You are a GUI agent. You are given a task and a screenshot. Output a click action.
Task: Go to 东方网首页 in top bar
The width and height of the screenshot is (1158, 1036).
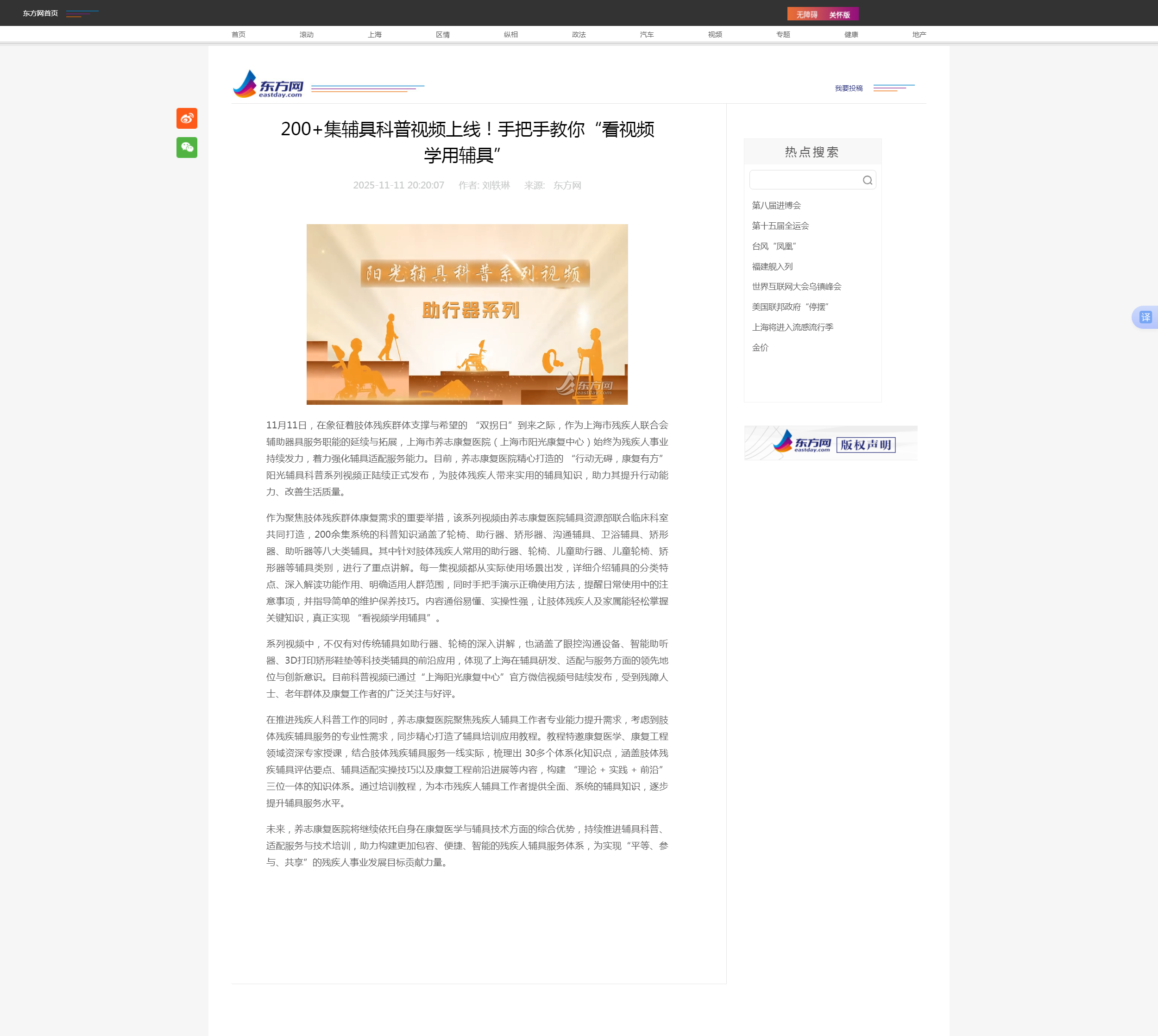click(x=40, y=13)
